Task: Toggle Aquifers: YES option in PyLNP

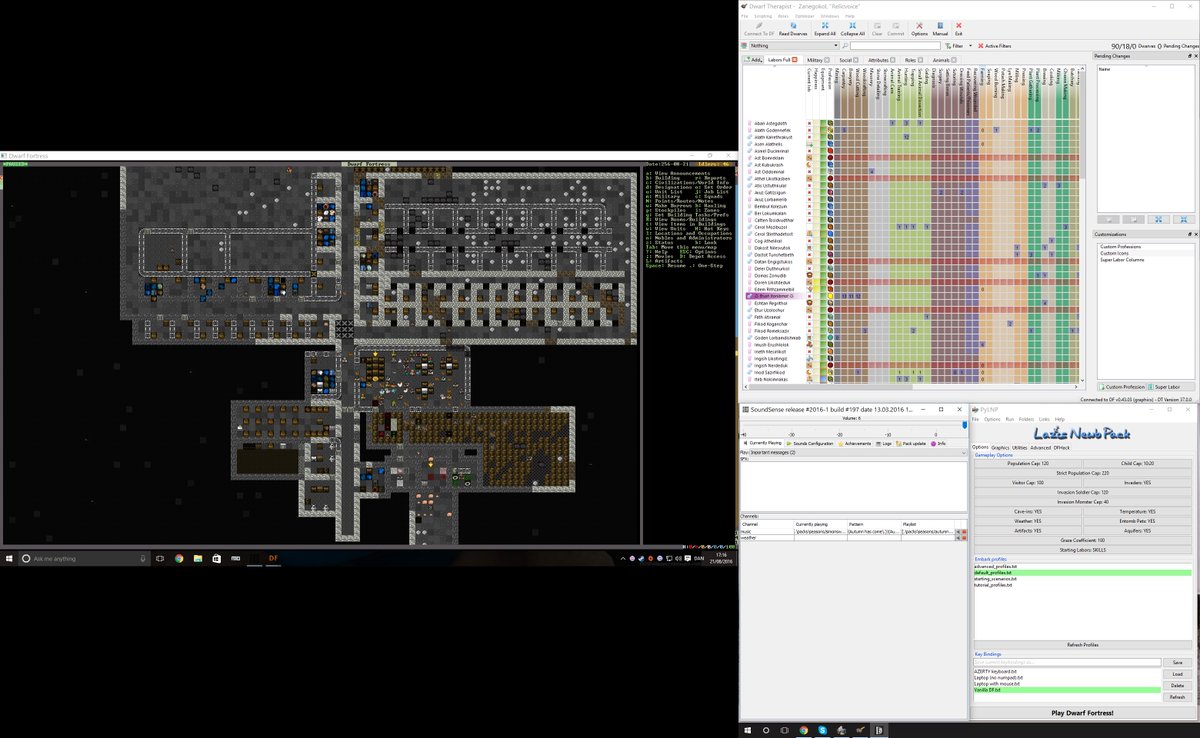Action: coord(1138,531)
